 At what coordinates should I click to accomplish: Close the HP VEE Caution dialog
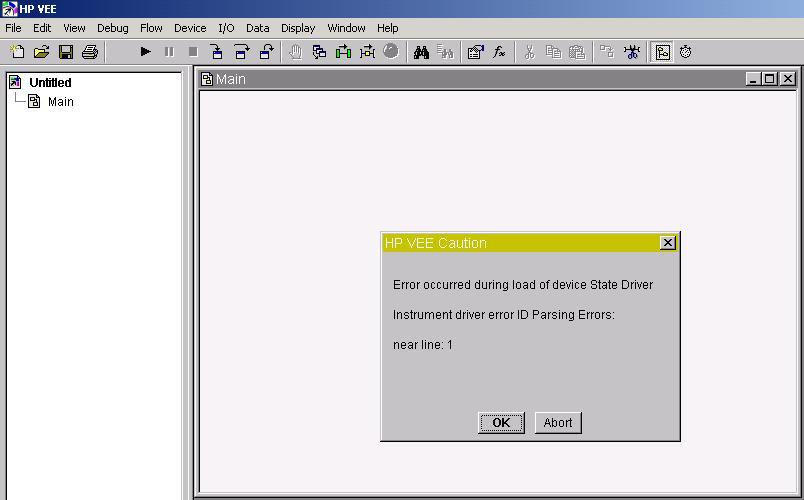pos(668,243)
